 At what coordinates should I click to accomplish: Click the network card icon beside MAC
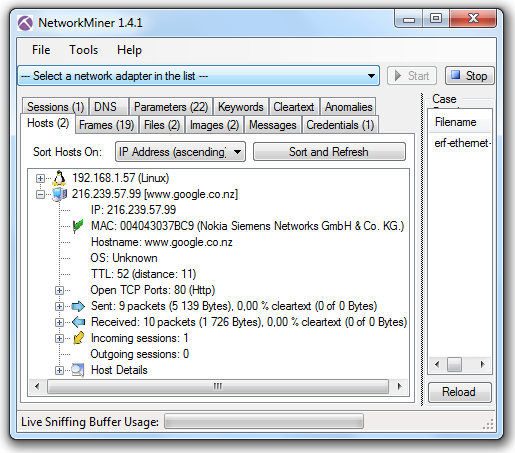click(78, 226)
